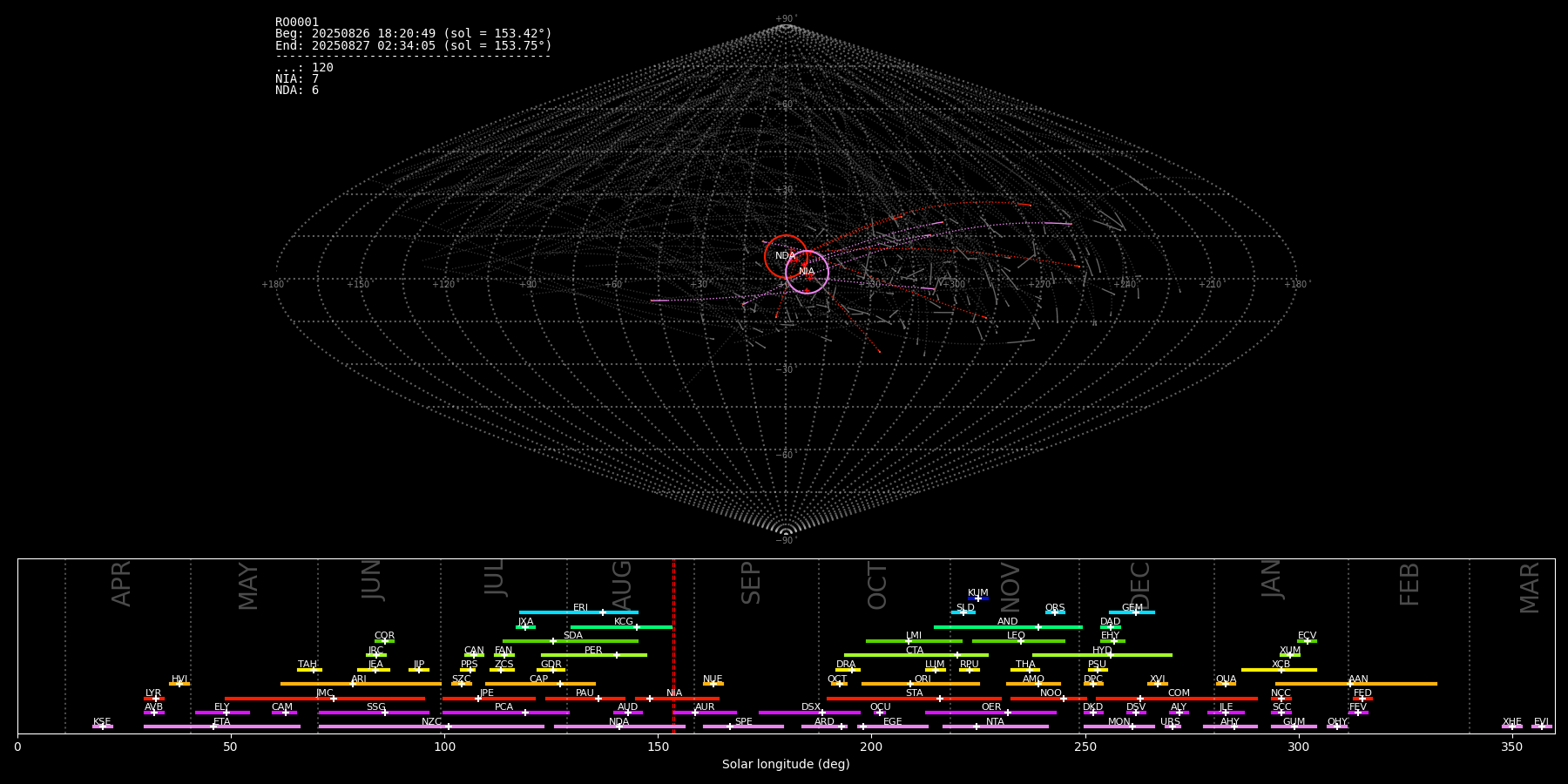This screenshot has height=784, width=1568.
Task: Click the 'NIA: 7' count text
Action: point(297,79)
